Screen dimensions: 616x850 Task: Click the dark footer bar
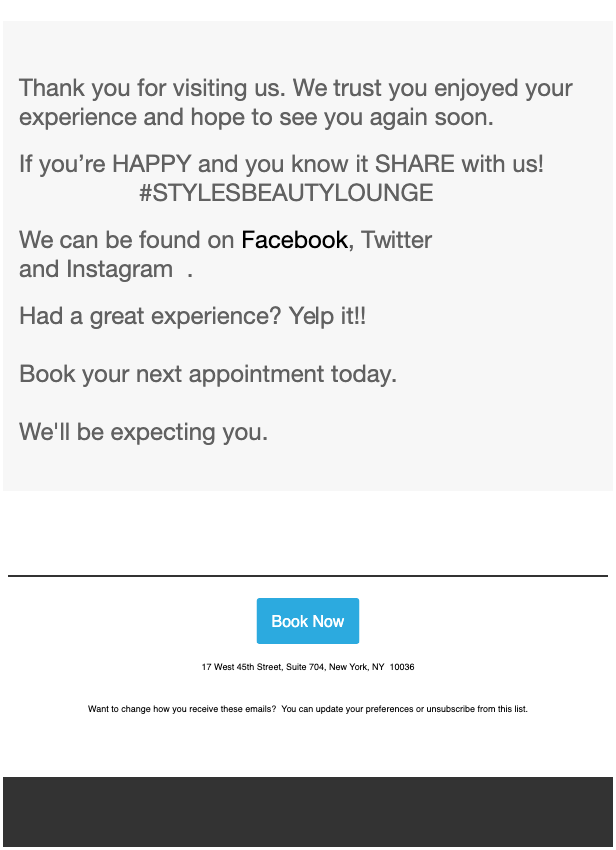click(x=308, y=812)
